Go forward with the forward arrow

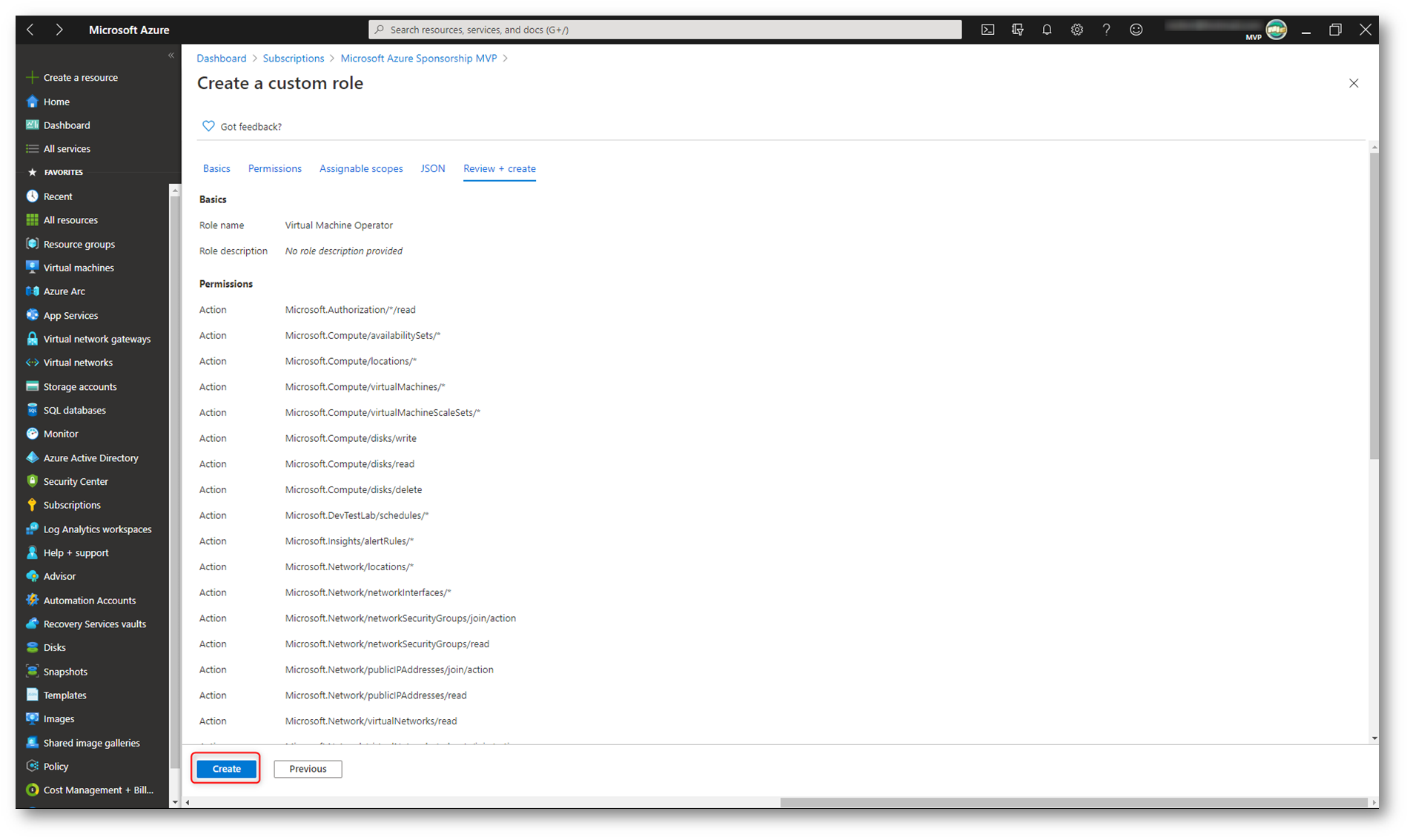coord(59,30)
